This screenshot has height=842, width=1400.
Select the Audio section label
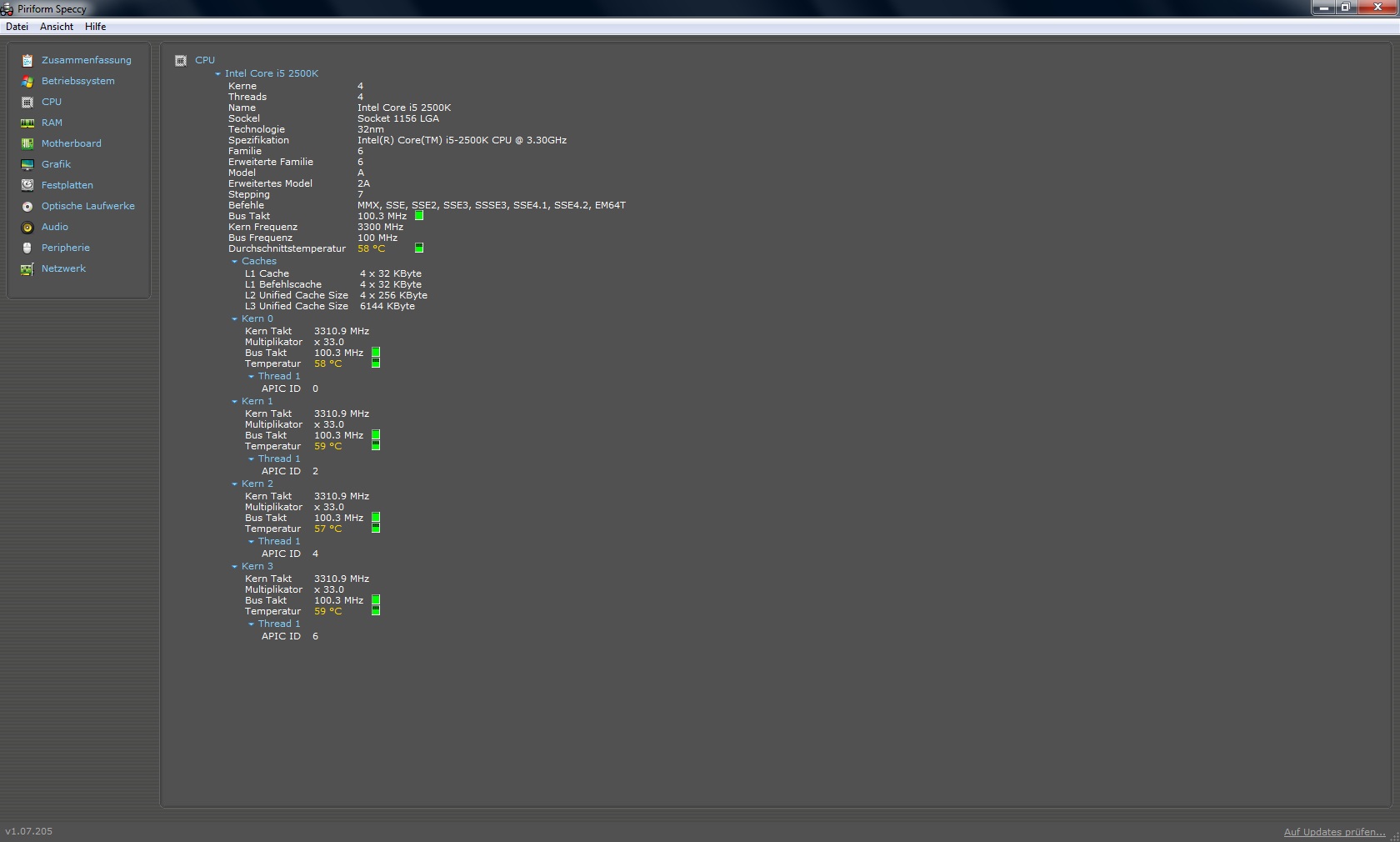(x=55, y=227)
